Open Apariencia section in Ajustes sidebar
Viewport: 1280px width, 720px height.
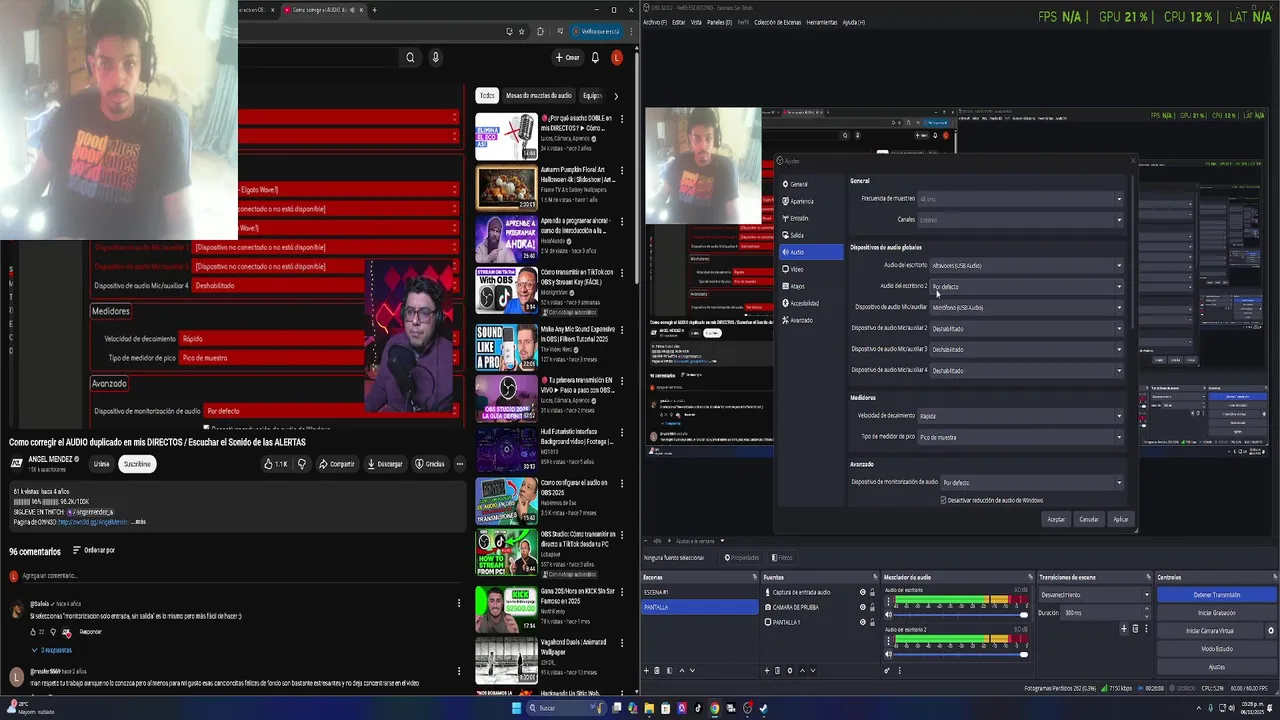(x=811, y=201)
